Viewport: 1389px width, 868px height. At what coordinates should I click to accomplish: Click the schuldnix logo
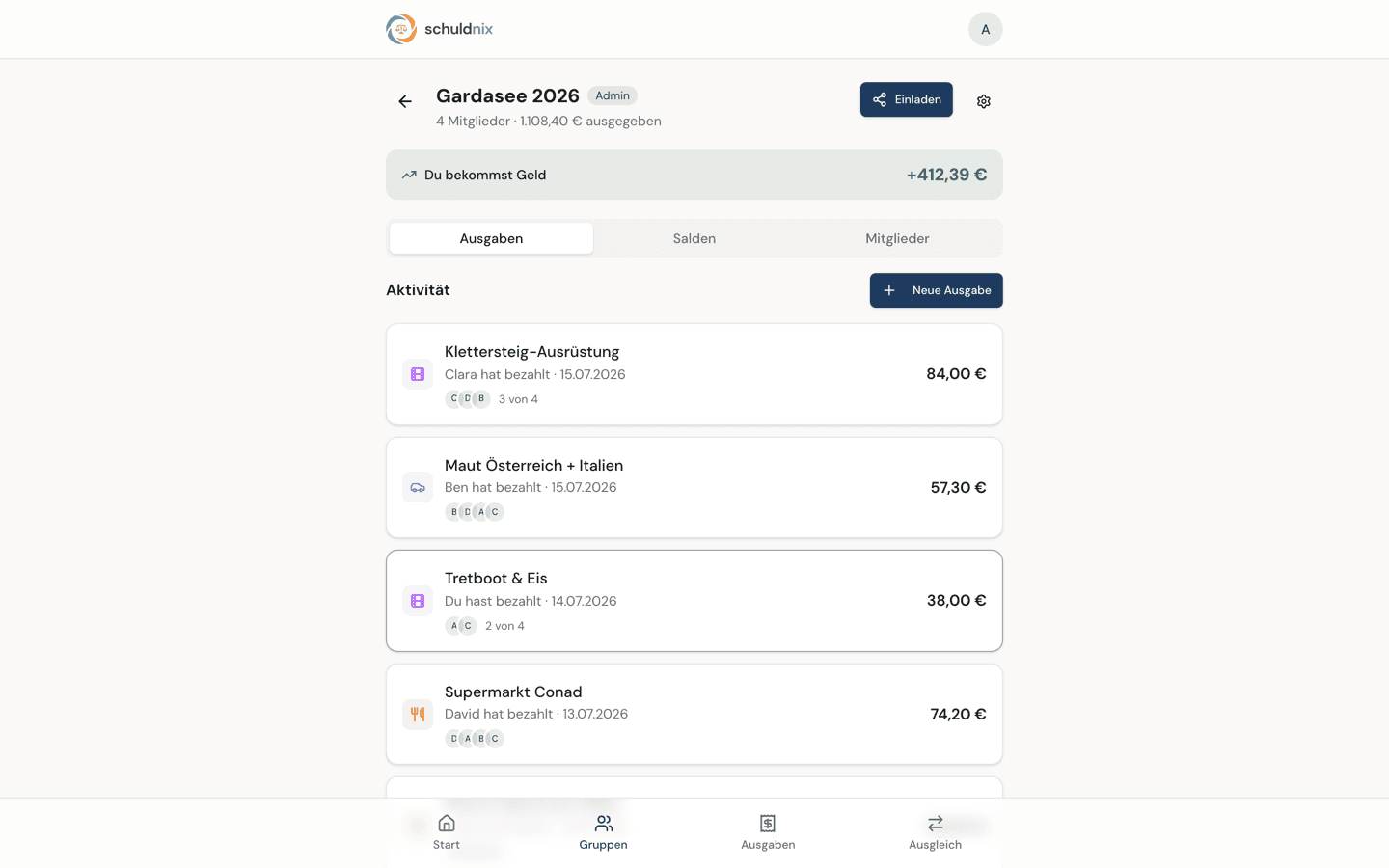click(x=440, y=29)
